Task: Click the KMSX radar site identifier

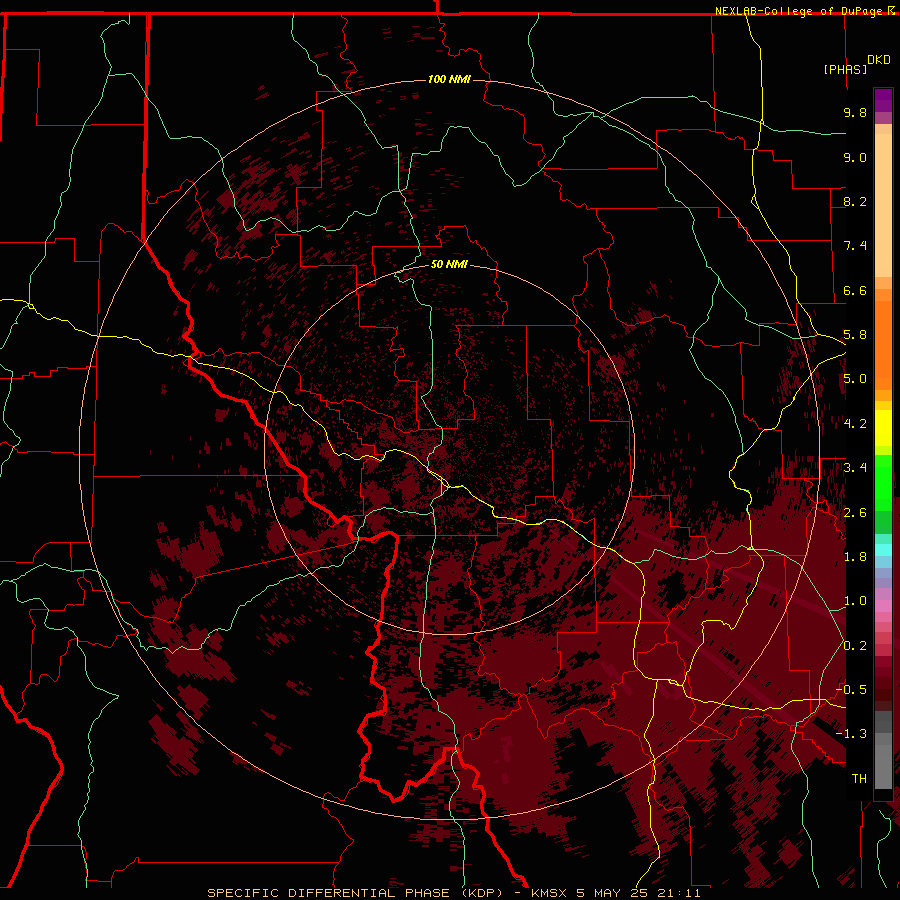Action: click(x=550, y=893)
